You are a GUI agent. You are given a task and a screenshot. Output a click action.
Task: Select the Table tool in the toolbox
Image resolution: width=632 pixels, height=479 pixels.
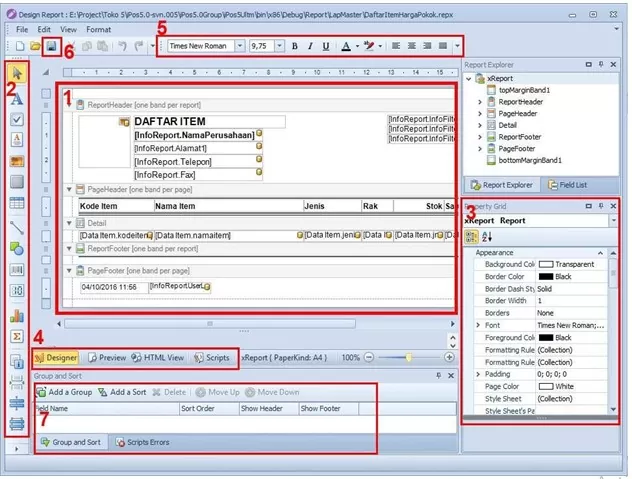(x=17, y=204)
